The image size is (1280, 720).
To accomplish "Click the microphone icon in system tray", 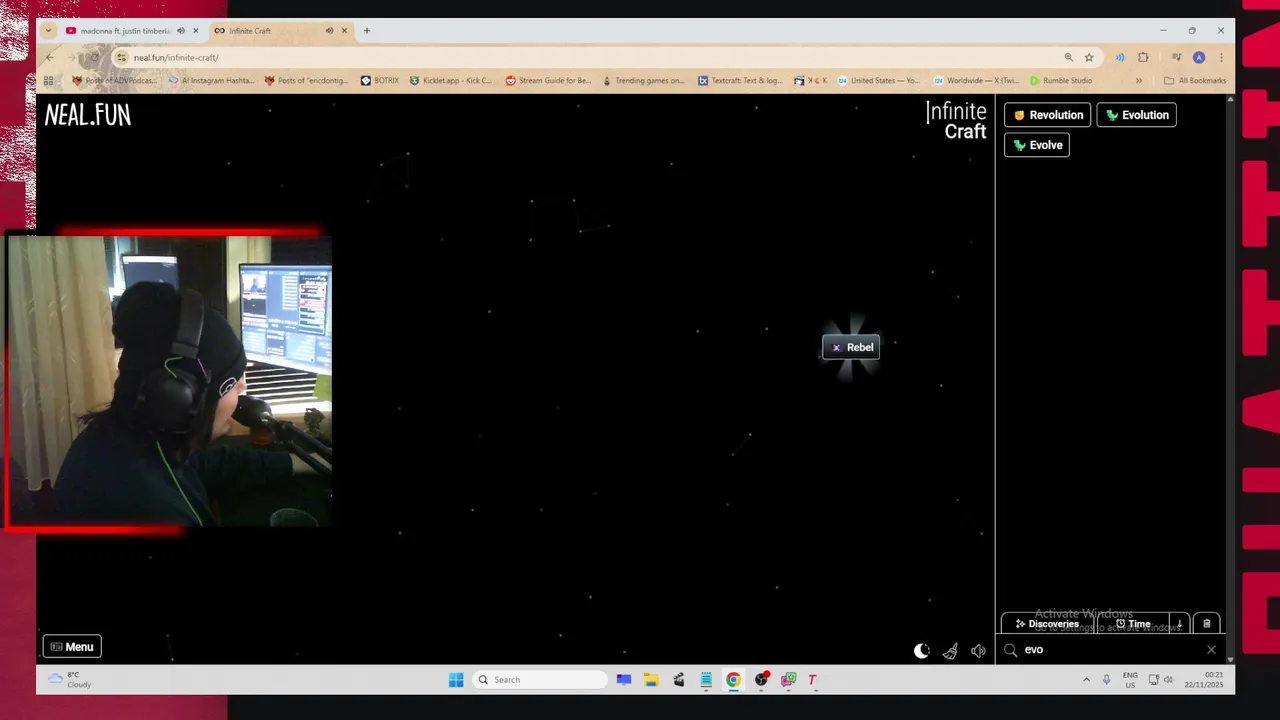I will click(x=1106, y=680).
